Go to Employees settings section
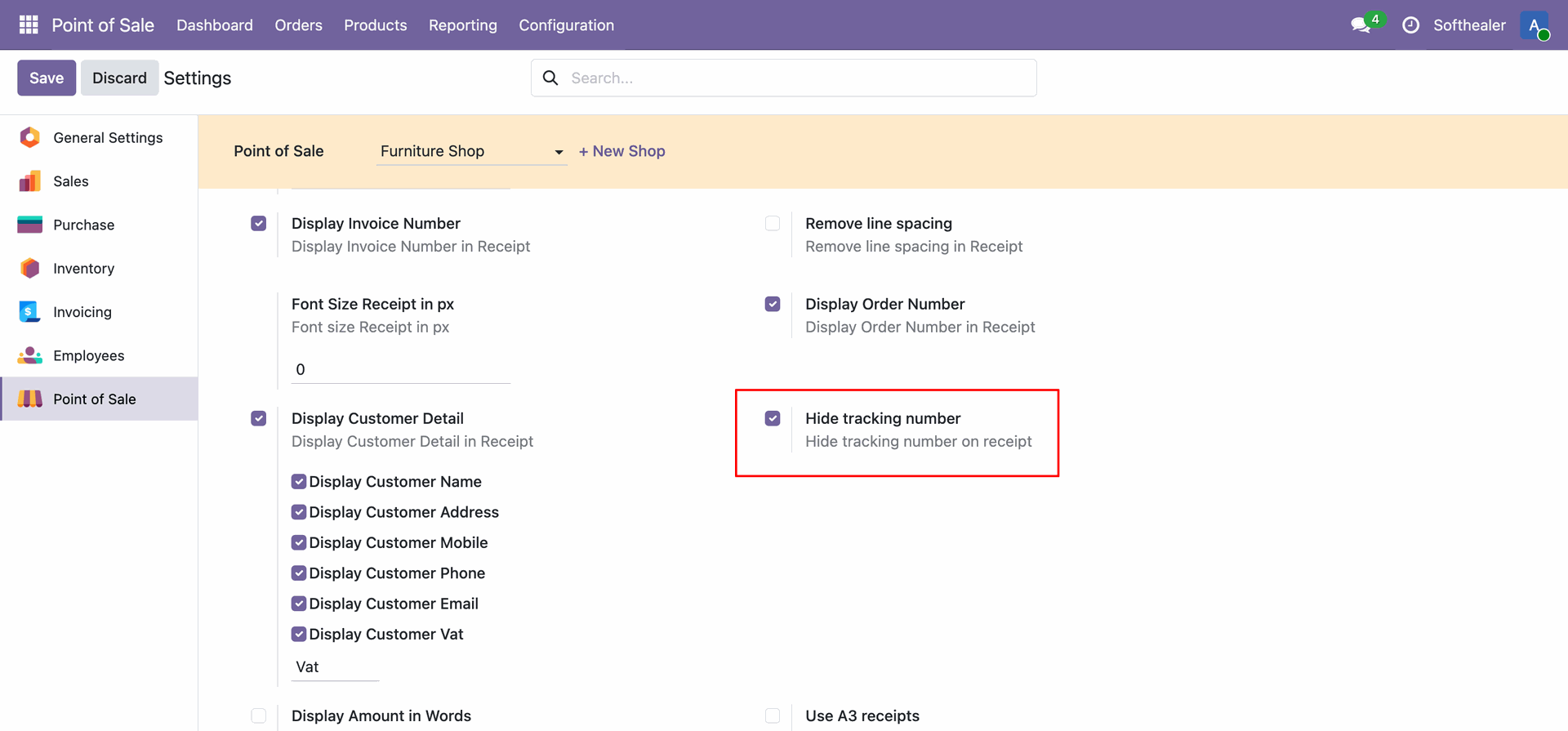This screenshot has width=1568, height=731. click(x=99, y=355)
